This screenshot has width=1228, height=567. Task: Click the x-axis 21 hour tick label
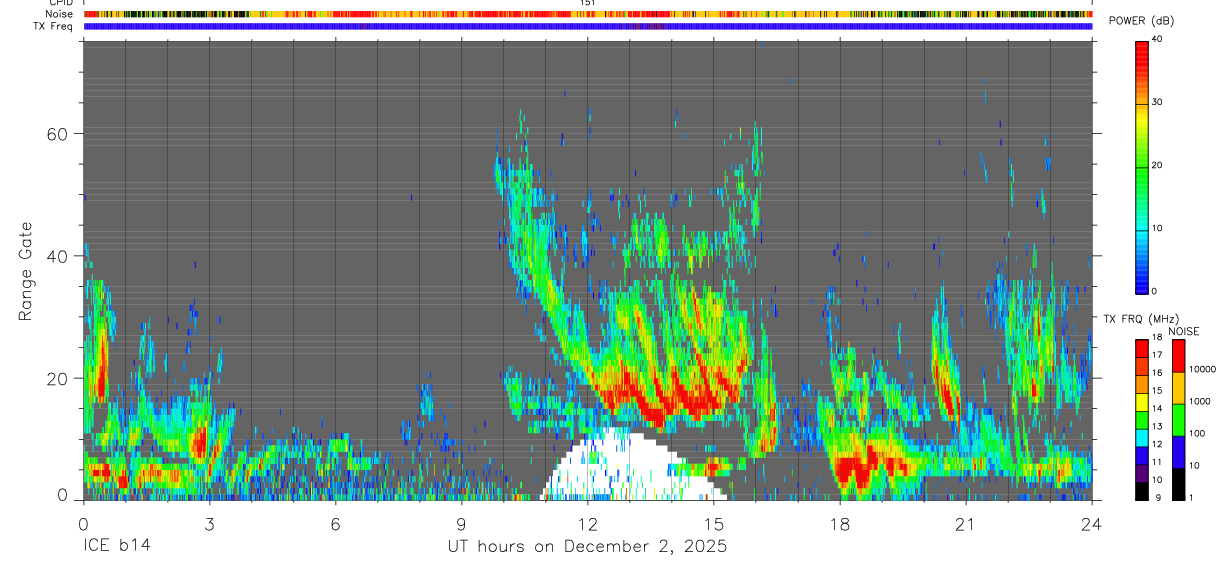966,524
